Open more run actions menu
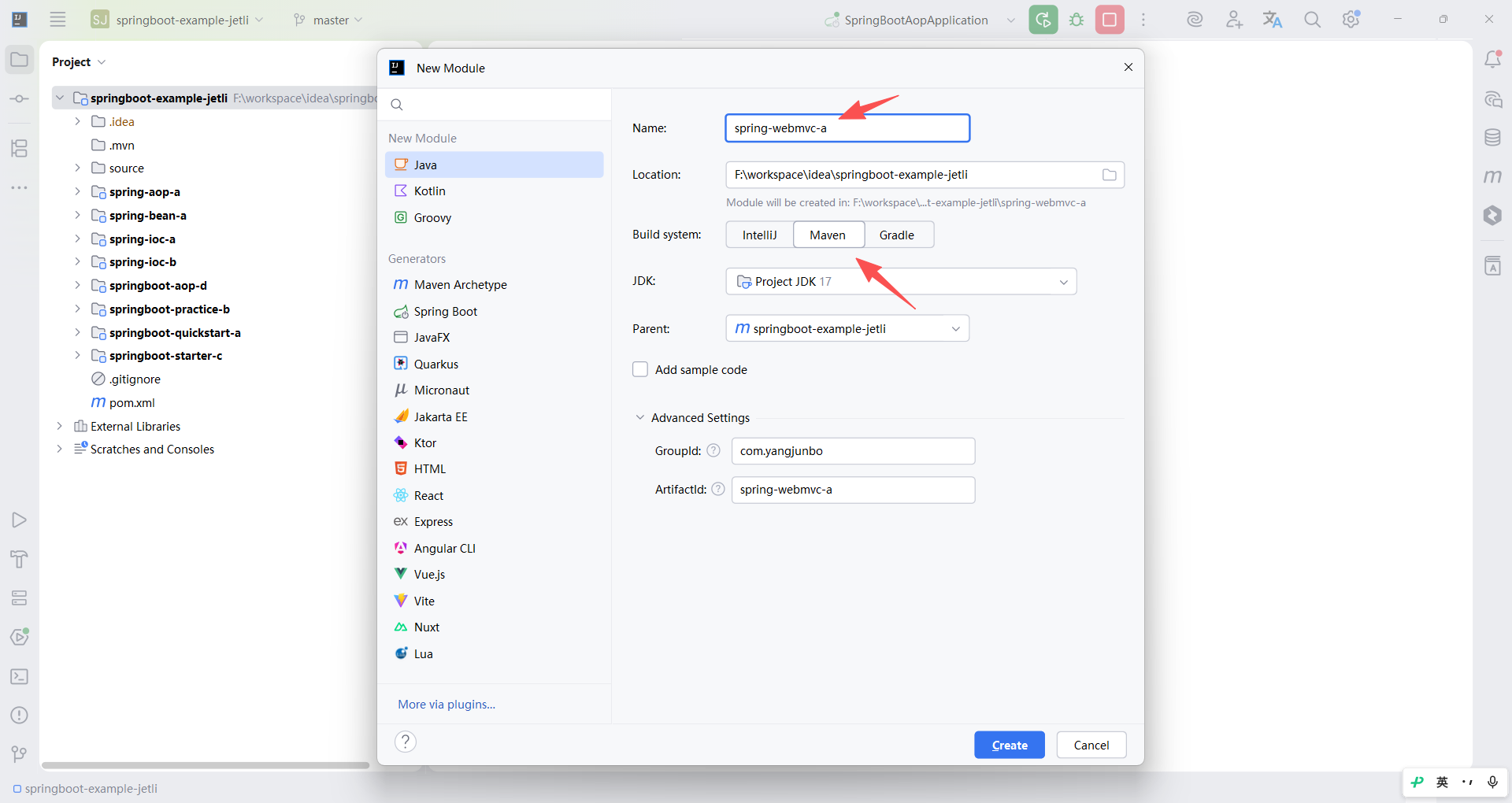The height and width of the screenshot is (803, 1512). [1143, 20]
